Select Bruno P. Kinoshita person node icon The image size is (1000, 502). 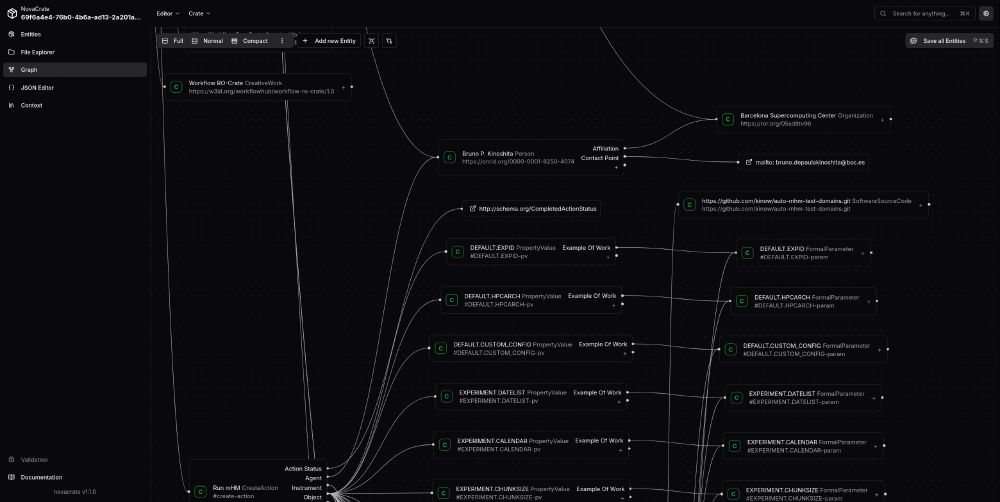tap(450, 158)
